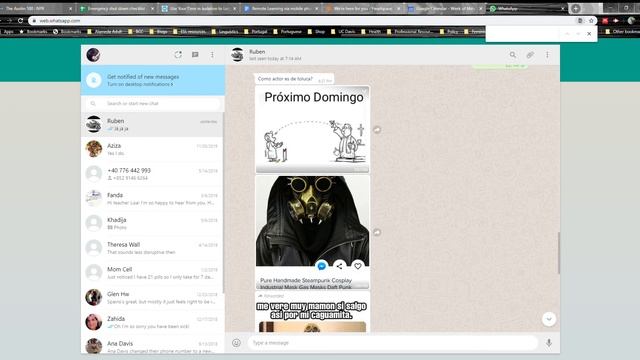Open the Status updates icon

coord(178,55)
